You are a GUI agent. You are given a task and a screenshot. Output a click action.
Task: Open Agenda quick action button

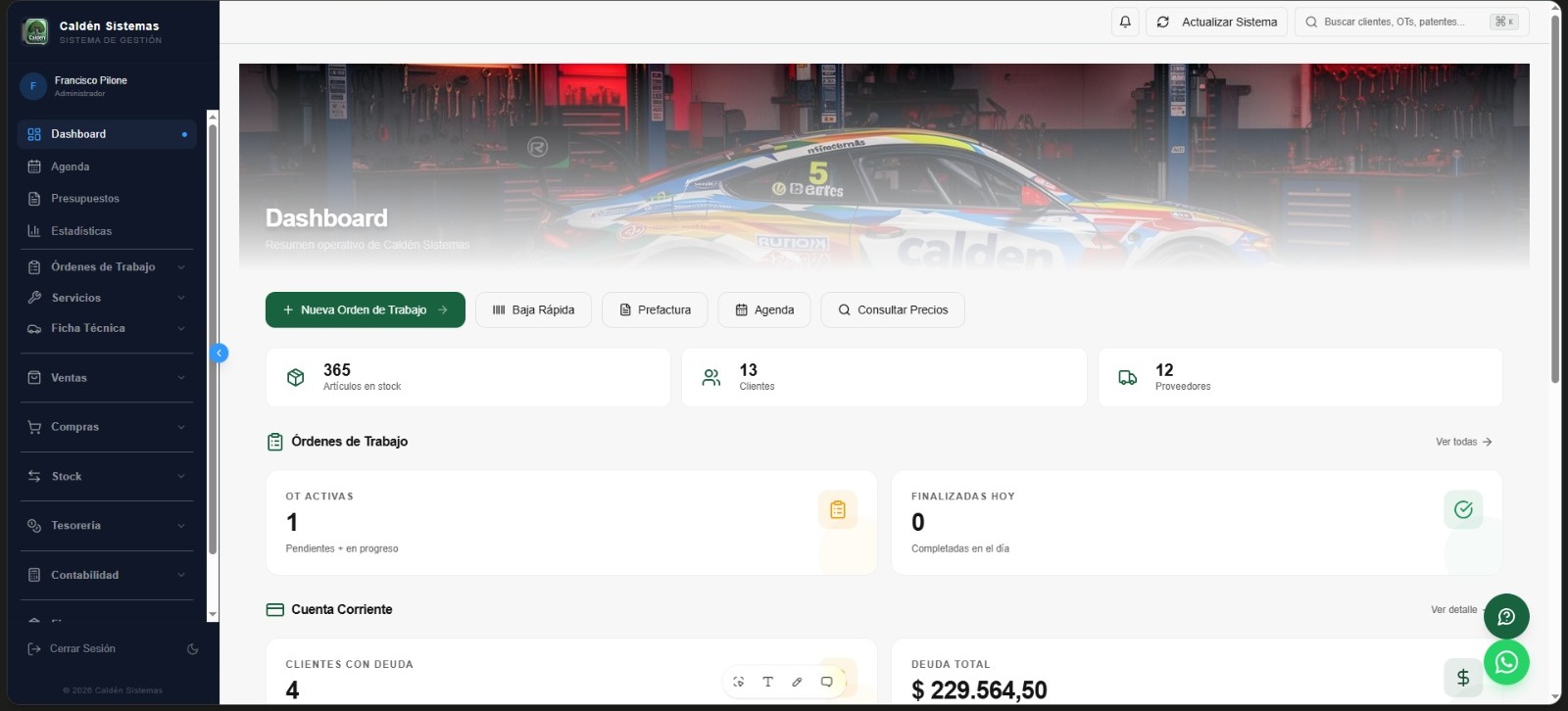point(764,309)
